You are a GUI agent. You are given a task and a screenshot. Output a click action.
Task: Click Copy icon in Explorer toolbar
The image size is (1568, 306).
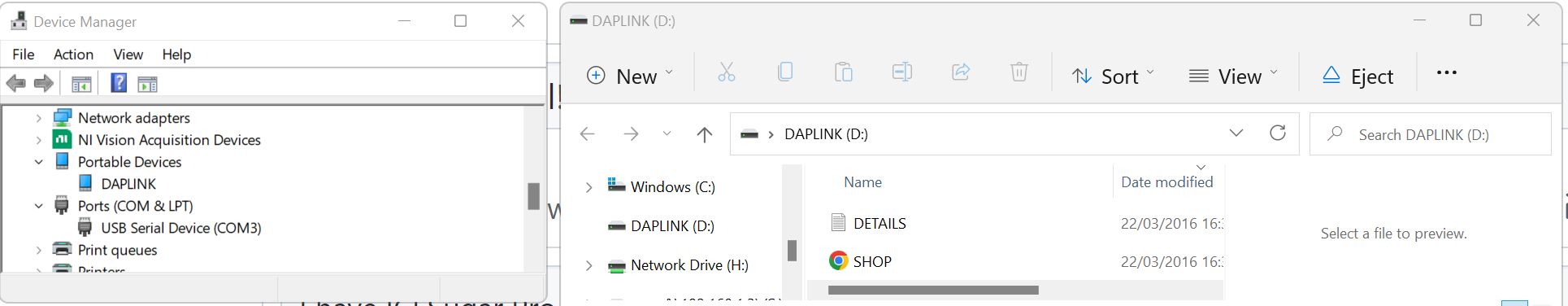point(785,72)
